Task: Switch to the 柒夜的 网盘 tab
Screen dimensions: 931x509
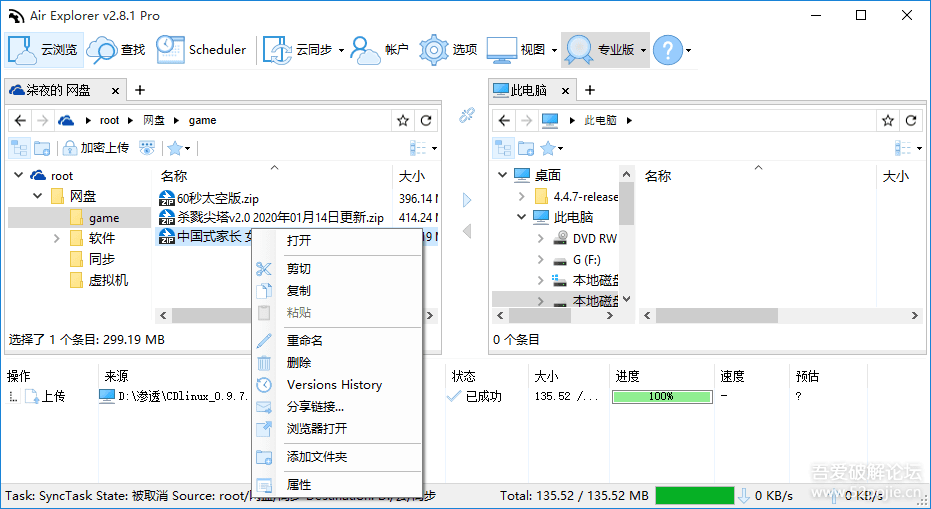Action: click(x=58, y=90)
